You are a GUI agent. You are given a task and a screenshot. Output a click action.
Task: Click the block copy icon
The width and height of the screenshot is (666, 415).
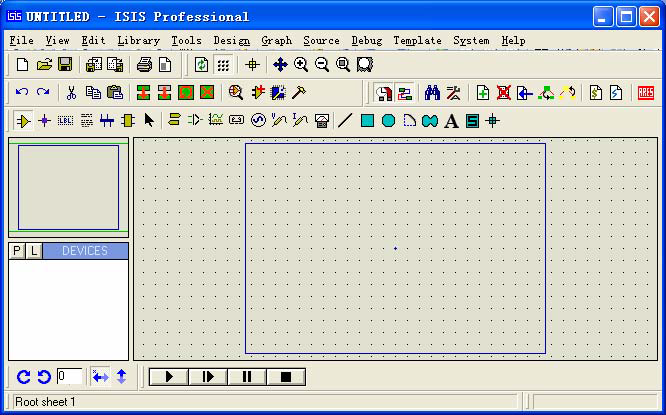[144, 93]
